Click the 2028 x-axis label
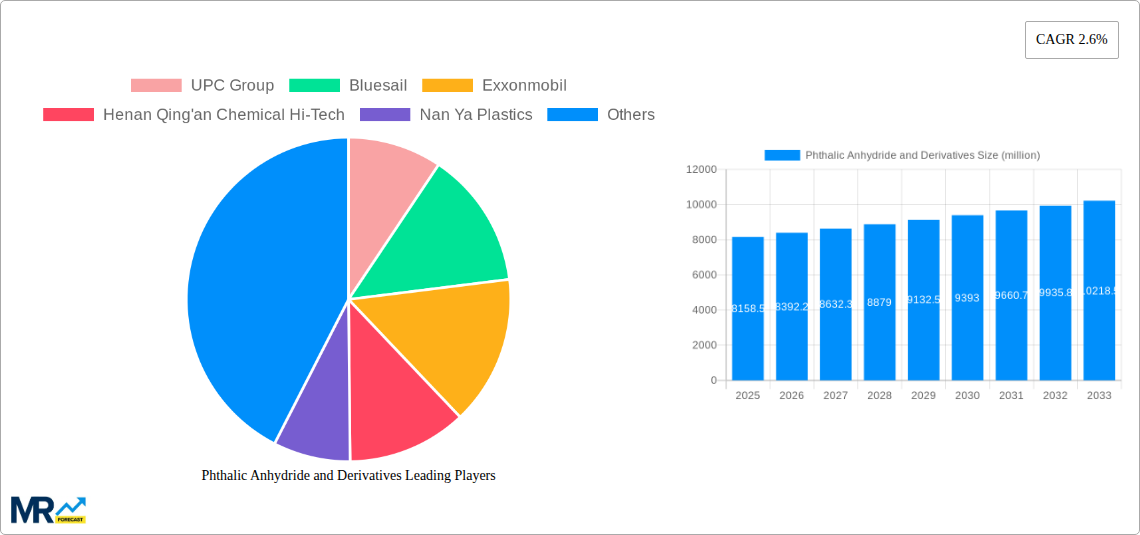Screen dimensions: 1140x535 pos(880,395)
